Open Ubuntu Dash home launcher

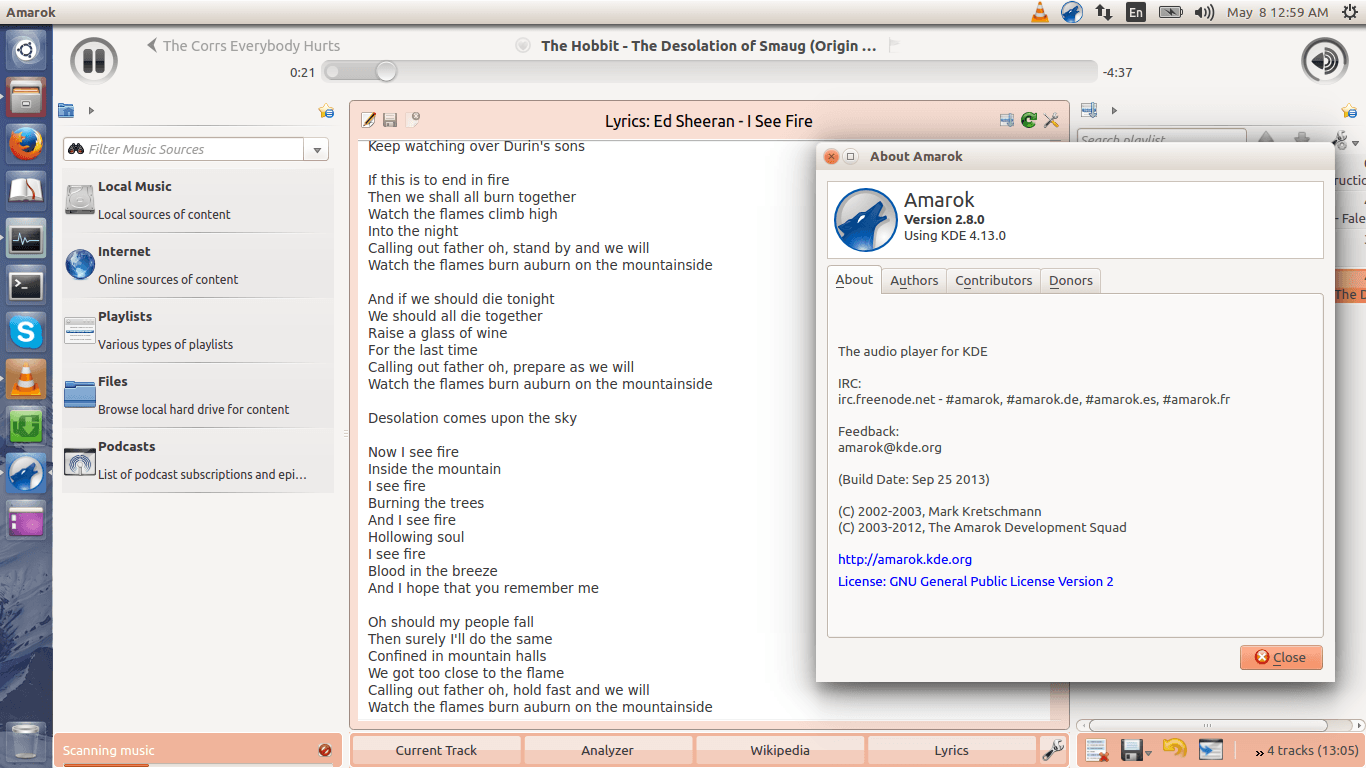click(x=26, y=50)
